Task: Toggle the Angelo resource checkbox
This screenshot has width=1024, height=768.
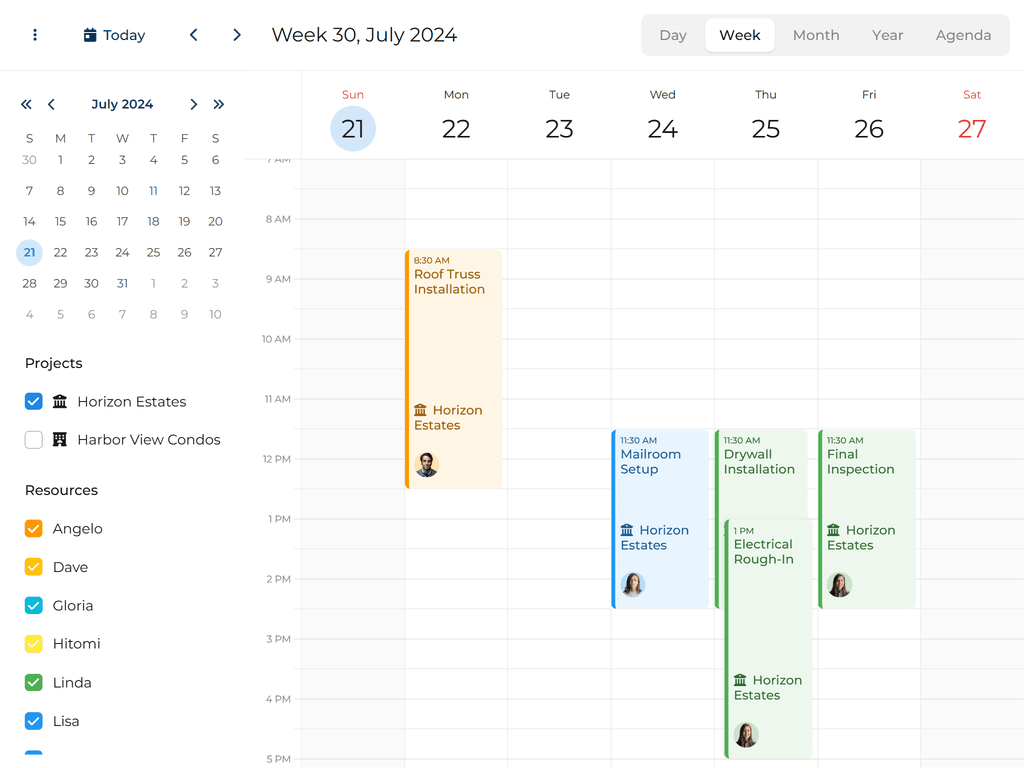Action: [34, 529]
